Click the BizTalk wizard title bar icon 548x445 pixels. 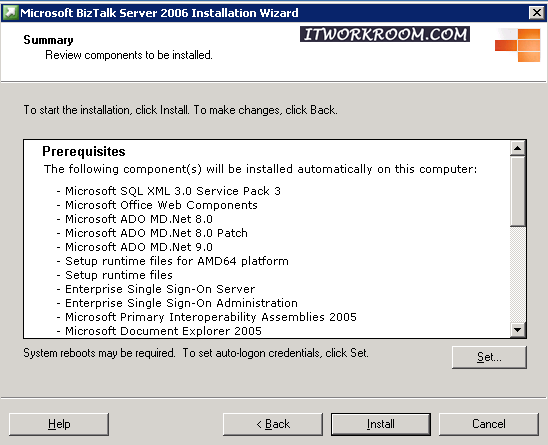click(x=10, y=13)
